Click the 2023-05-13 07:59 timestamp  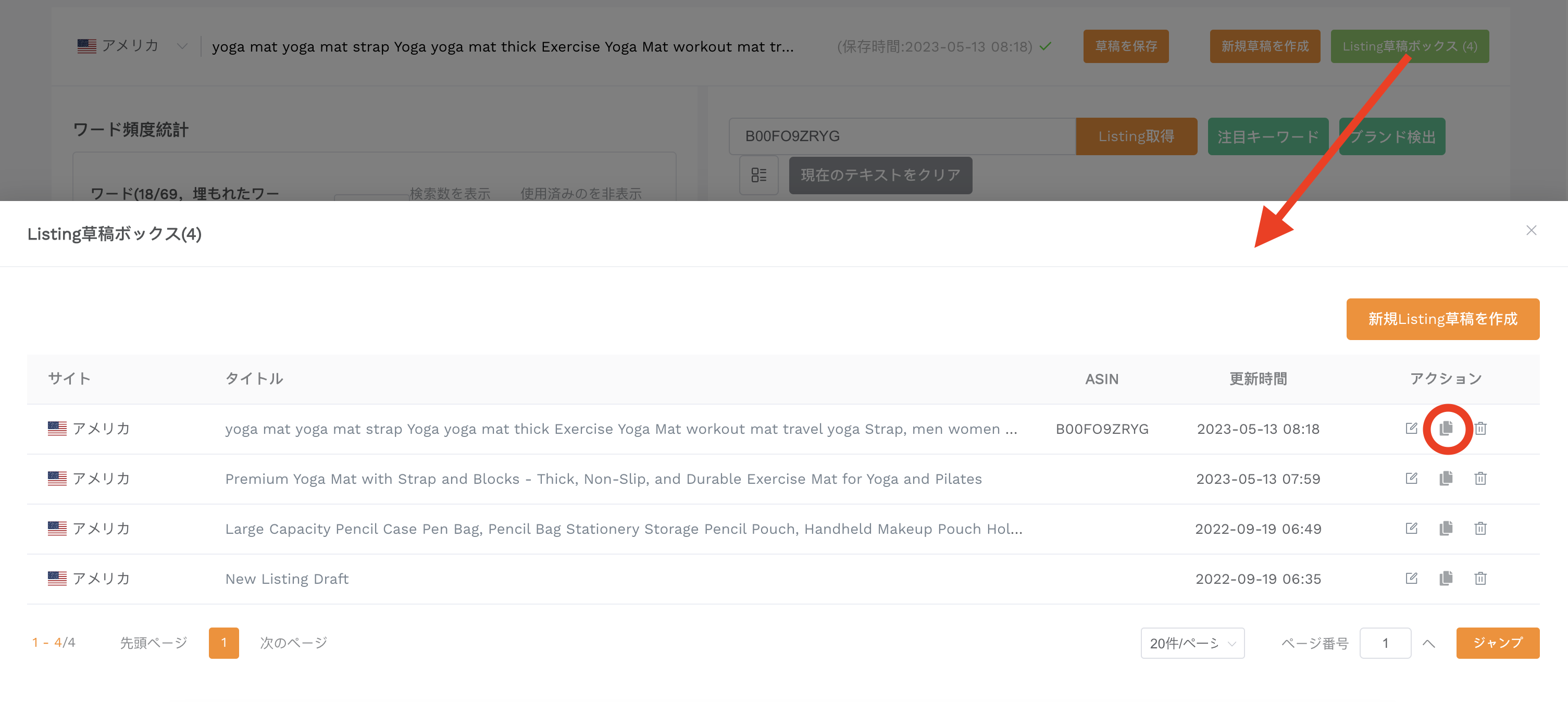[1258, 478]
